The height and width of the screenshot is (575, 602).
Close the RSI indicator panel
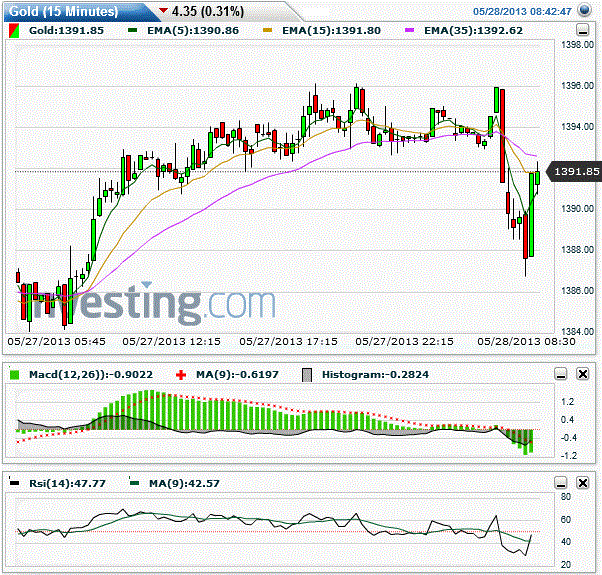point(583,482)
